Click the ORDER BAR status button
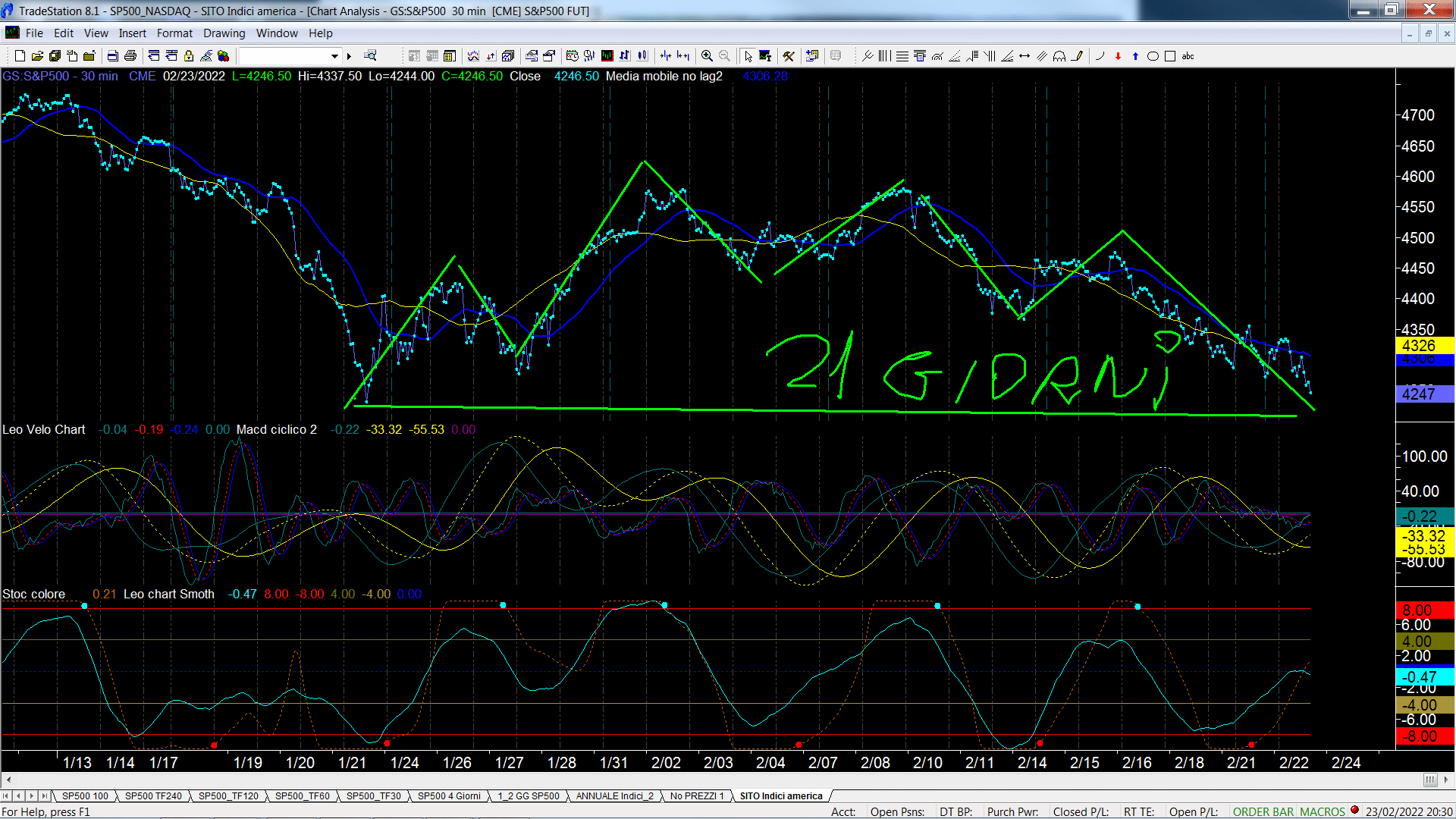Image resolution: width=1456 pixels, height=819 pixels. [1263, 811]
